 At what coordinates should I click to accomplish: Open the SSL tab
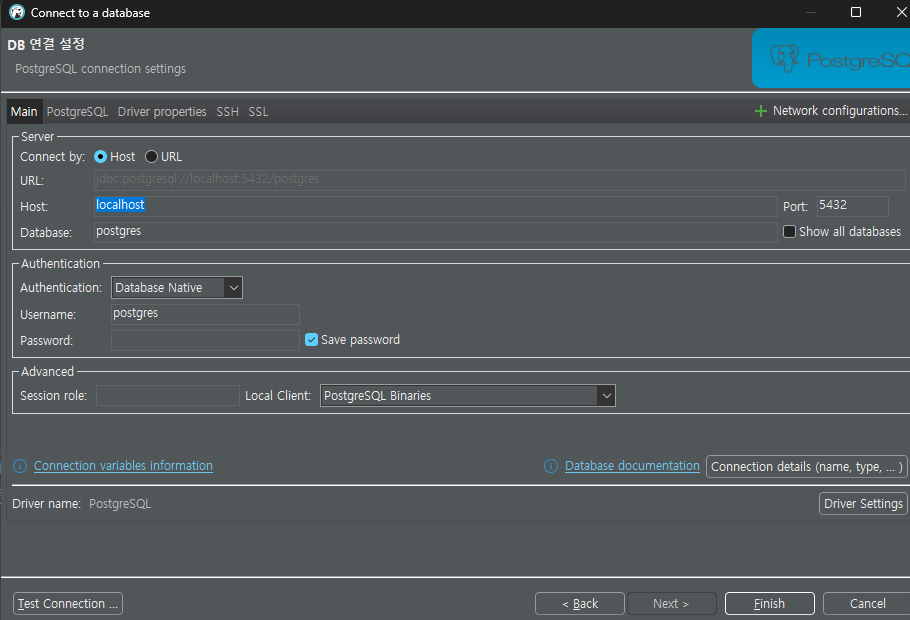[258, 111]
